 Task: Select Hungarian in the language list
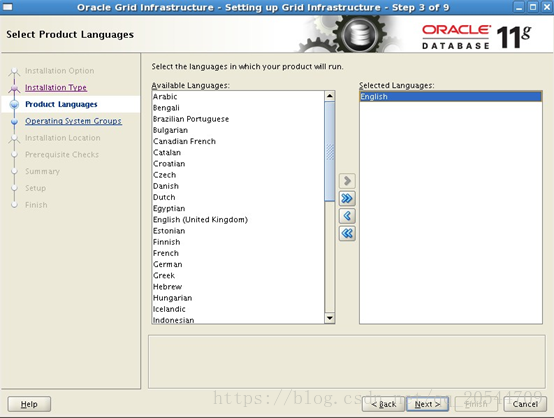(x=238, y=298)
